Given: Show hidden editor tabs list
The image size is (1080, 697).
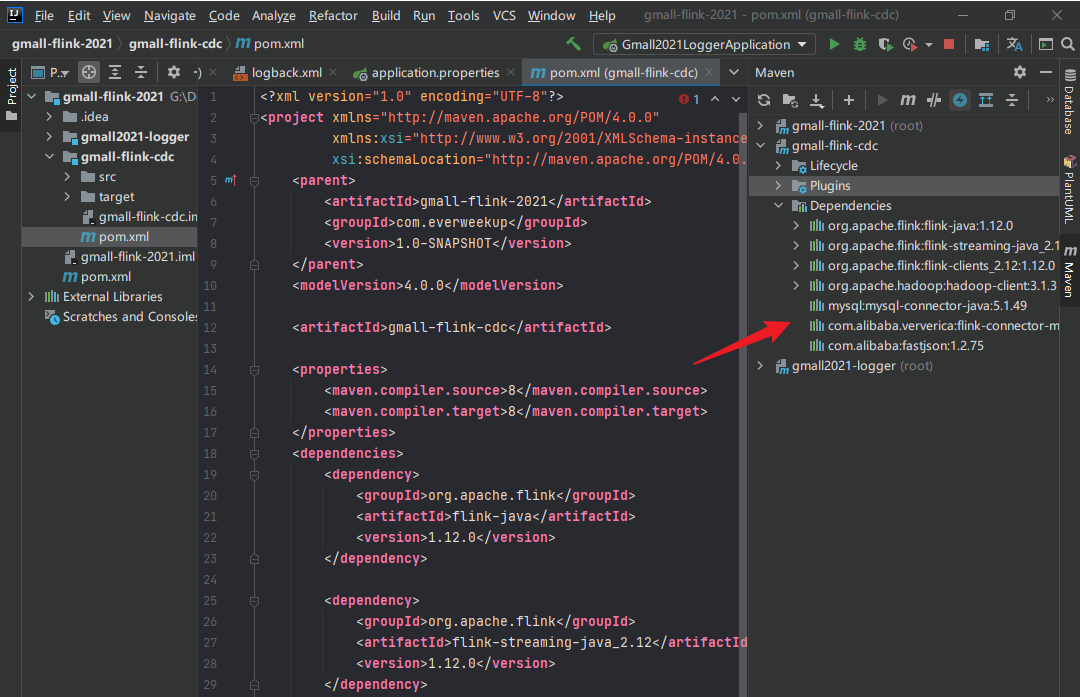Looking at the screenshot, I should click(734, 72).
